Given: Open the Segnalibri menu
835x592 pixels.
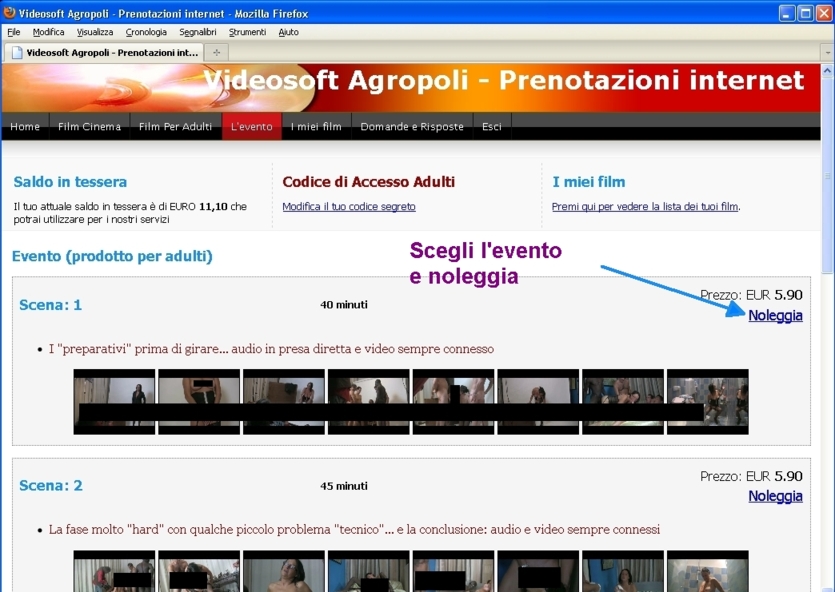Looking at the screenshot, I should coord(198,32).
